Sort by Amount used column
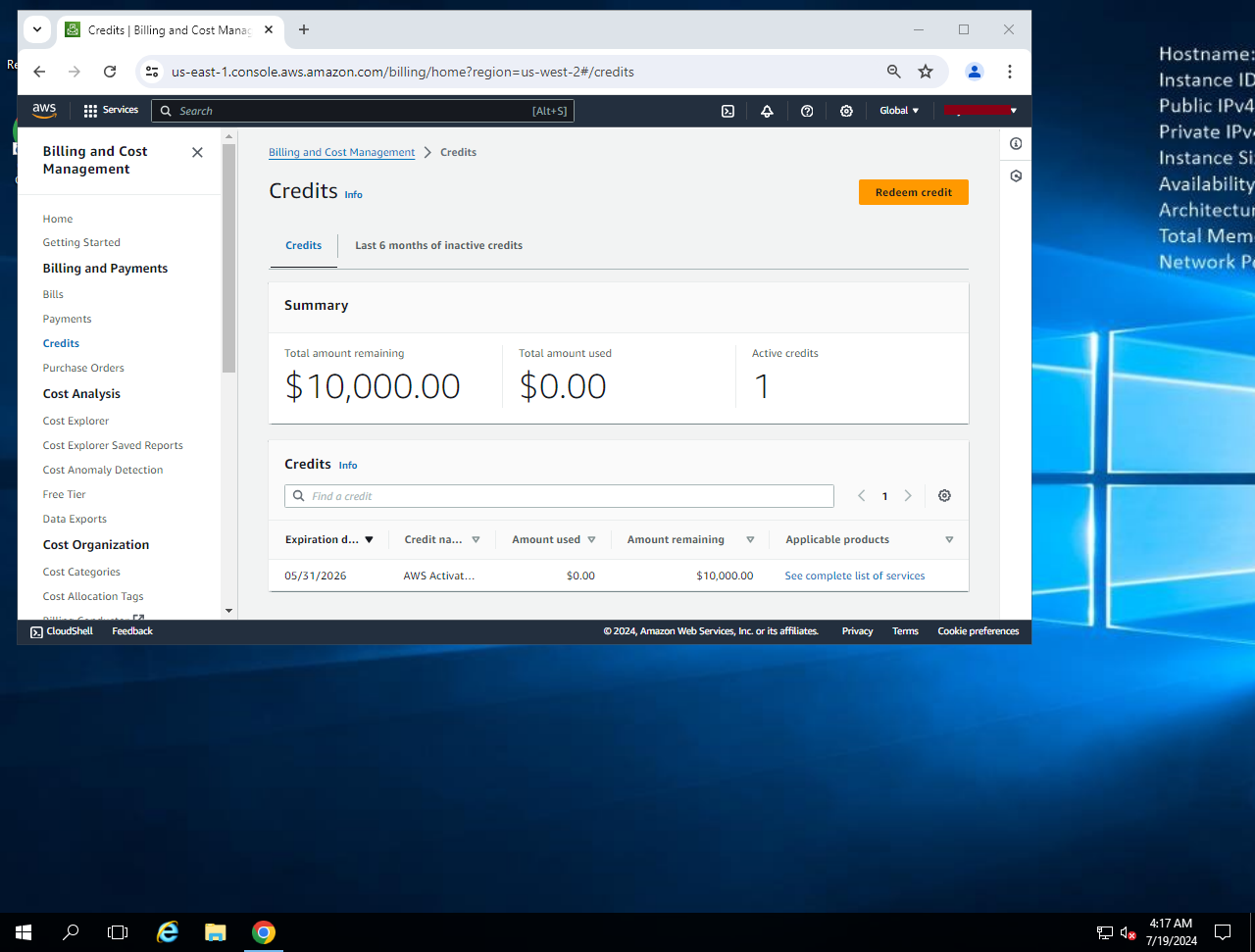 coord(554,539)
